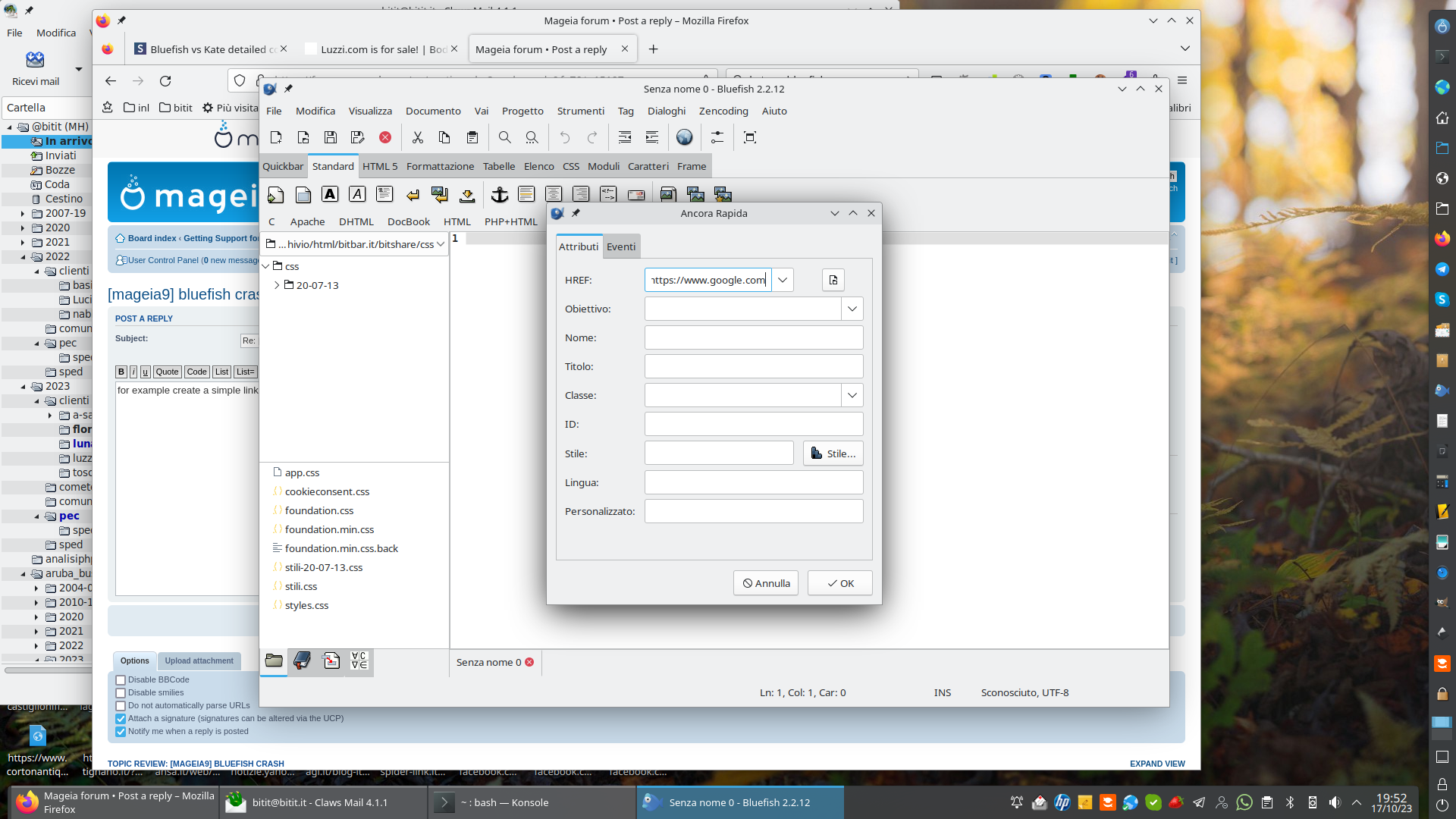Click the HTML comment icon in Standard toolbar
This screenshot has height=819, width=1456.
[608, 194]
